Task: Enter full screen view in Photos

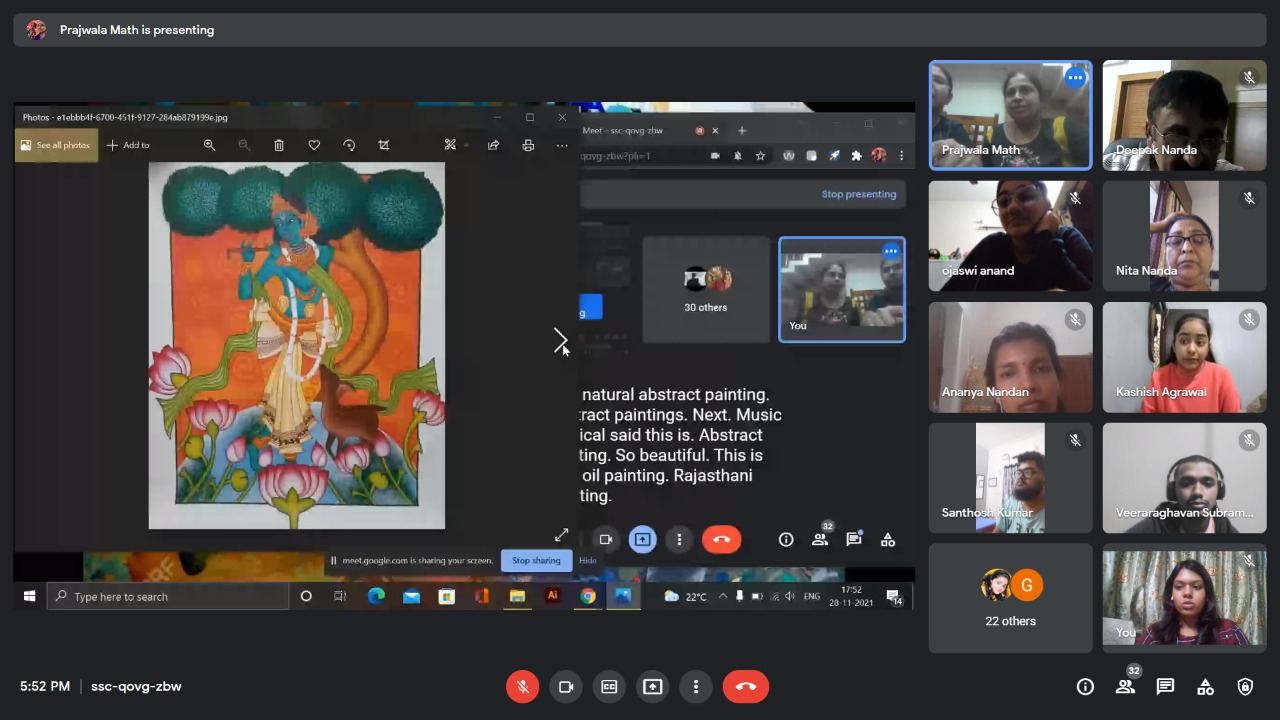Action: coord(561,535)
